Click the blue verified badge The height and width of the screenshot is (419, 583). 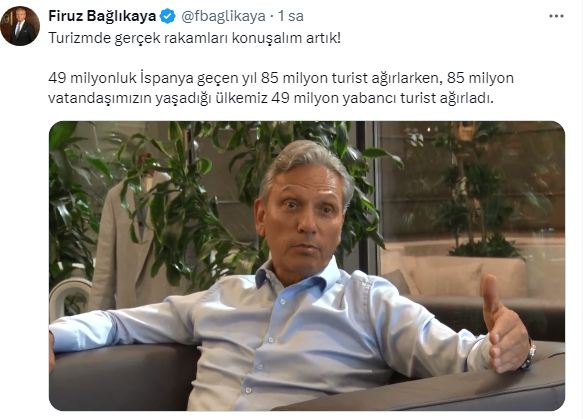(167, 16)
